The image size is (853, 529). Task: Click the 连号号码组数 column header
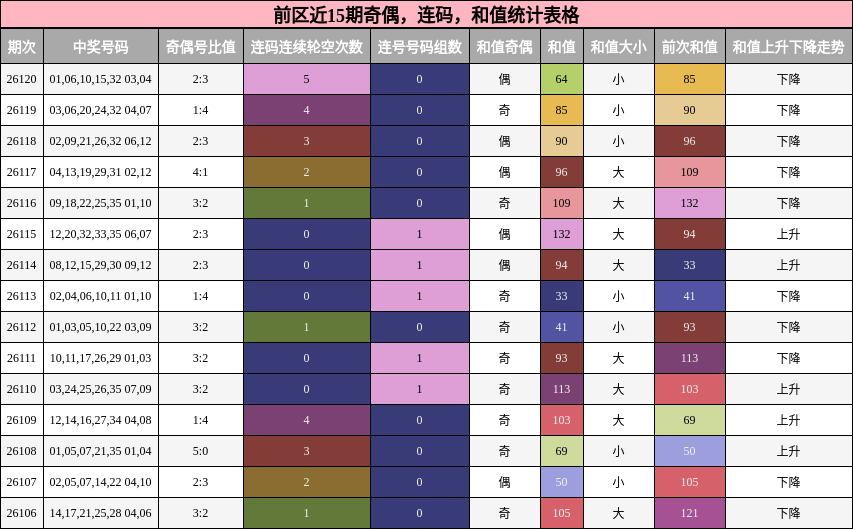(419, 47)
